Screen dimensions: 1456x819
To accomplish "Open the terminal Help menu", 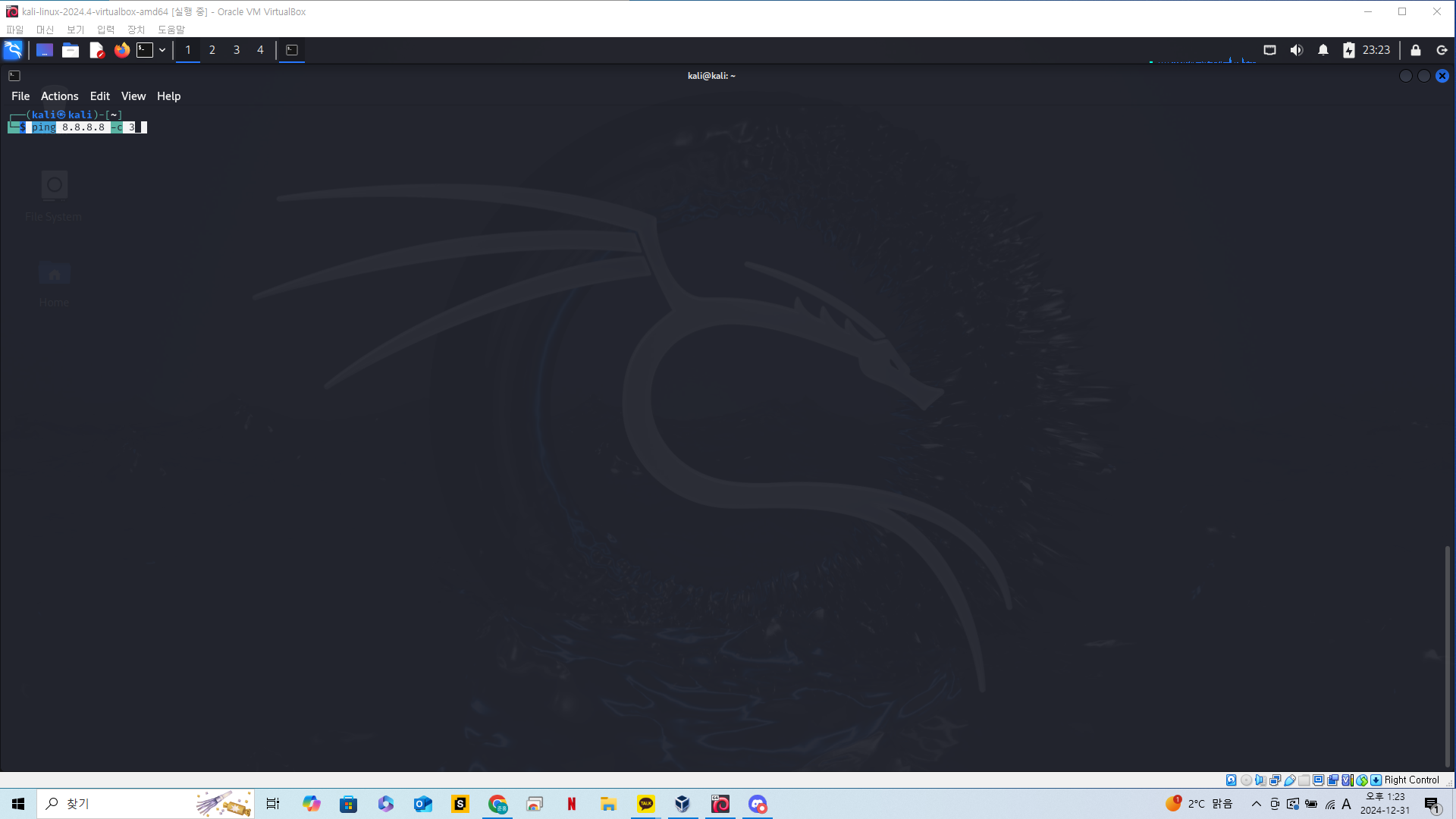I will [x=168, y=96].
